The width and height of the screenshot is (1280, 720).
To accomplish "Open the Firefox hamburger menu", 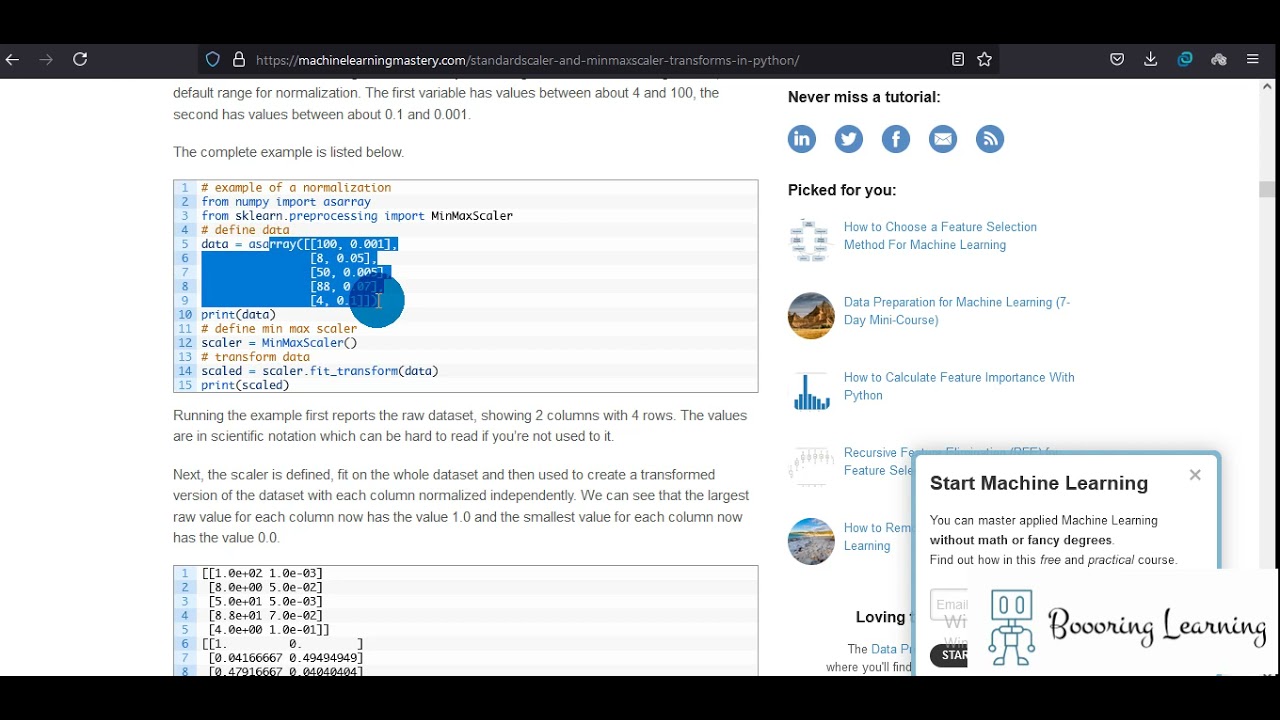I will pyautogui.click(x=1252, y=60).
